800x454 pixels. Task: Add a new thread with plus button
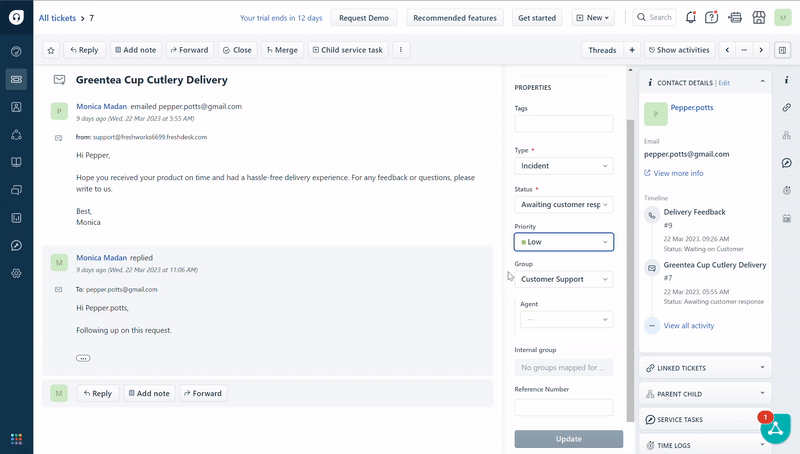(x=632, y=50)
